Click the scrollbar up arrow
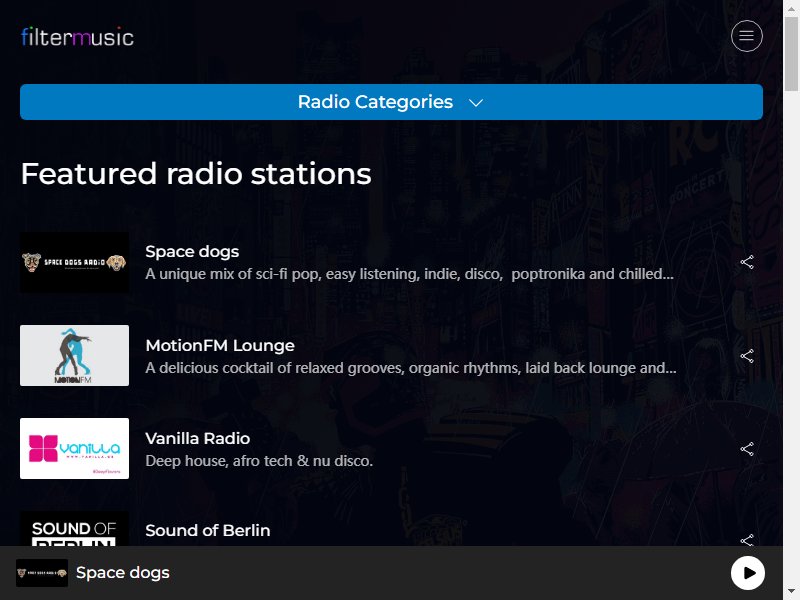The image size is (800, 600). click(791, 8)
